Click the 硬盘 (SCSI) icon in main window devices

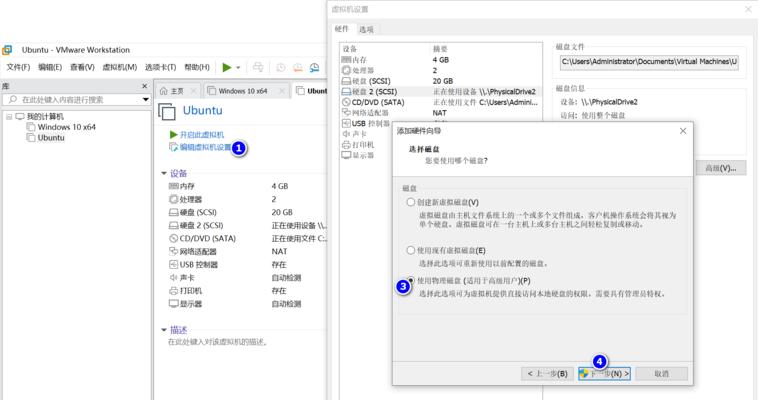point(174,212)
